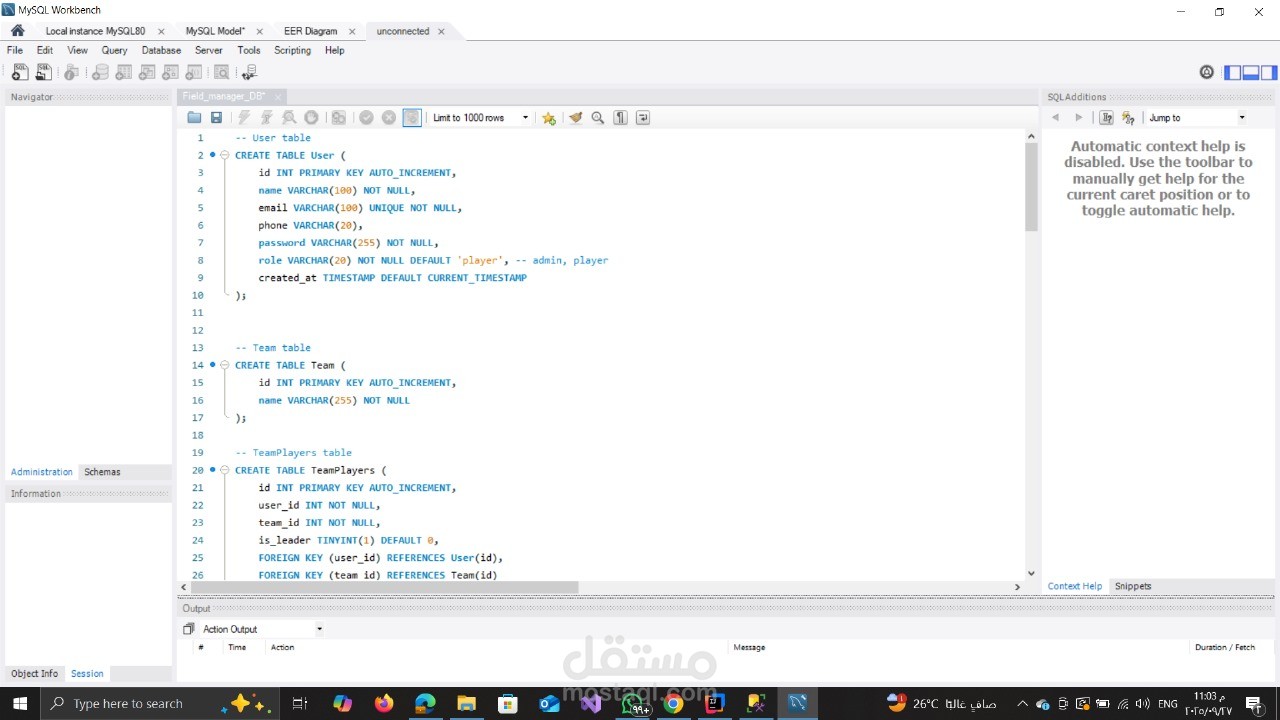Toggle the left sidebar panel visibility
The image size is (1280, 720).
coord(1233,72)
